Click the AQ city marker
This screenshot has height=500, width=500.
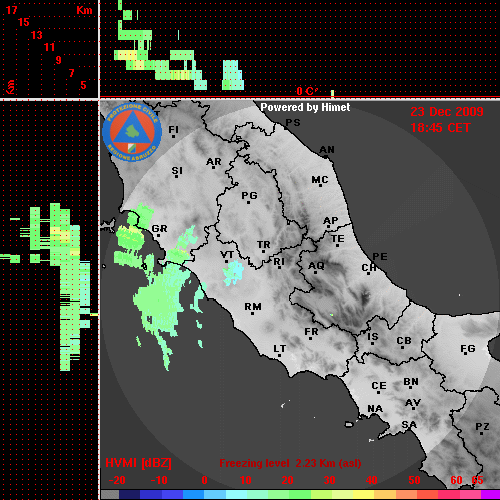coord(316,267)
